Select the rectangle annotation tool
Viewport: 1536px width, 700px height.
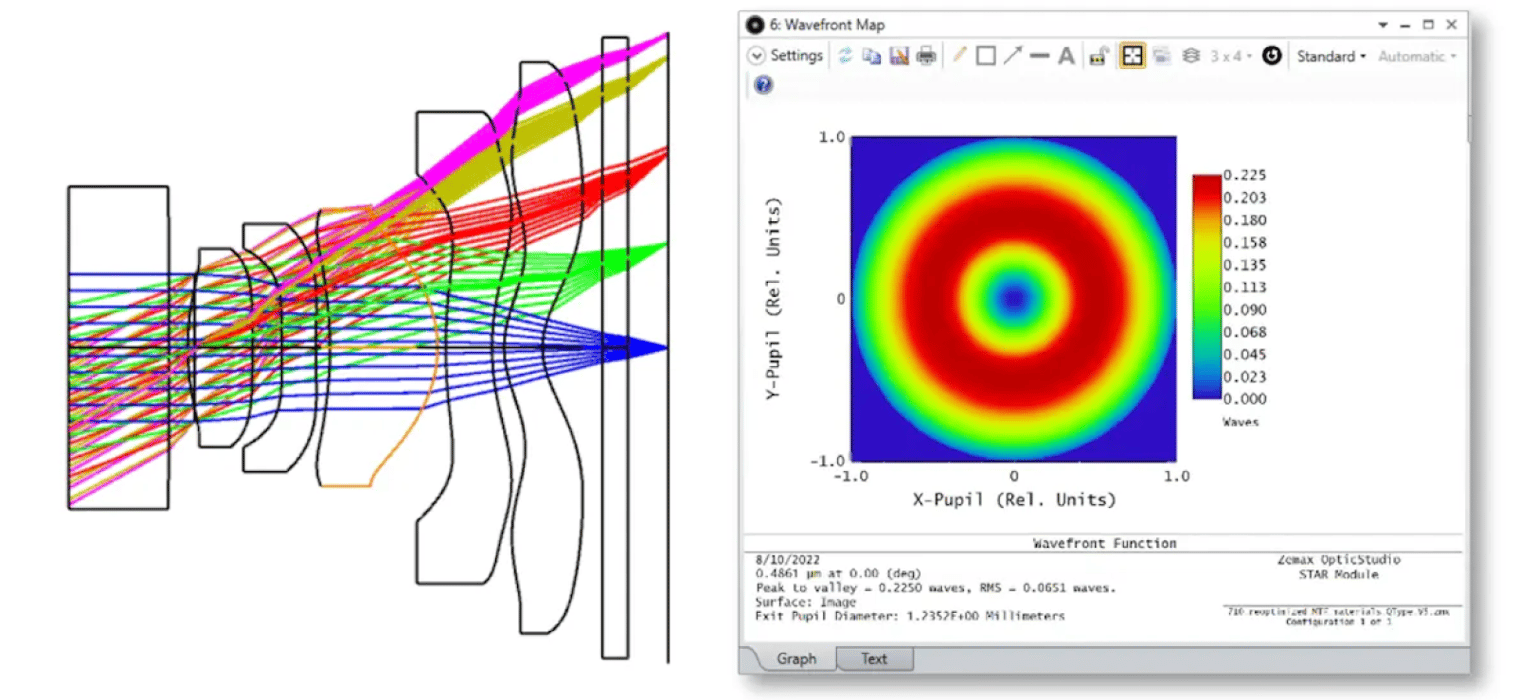tap(986, 56)
